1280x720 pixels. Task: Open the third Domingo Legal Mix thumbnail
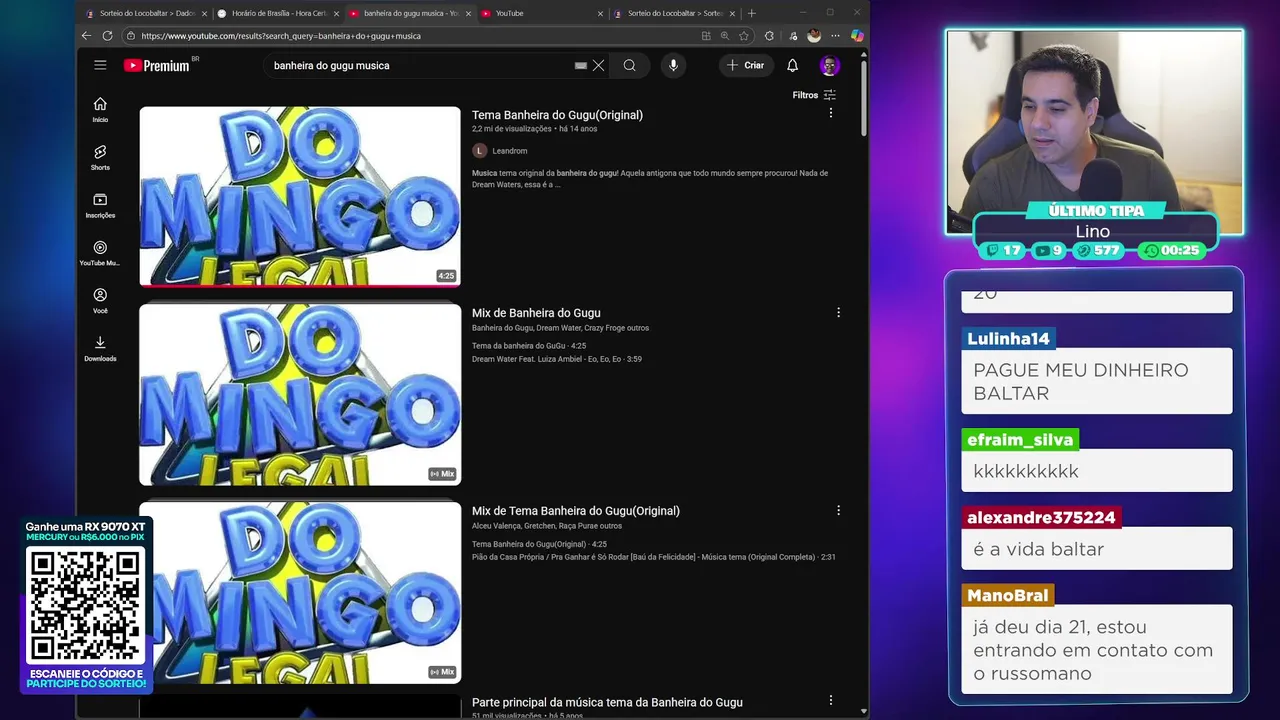pos(300,592)
